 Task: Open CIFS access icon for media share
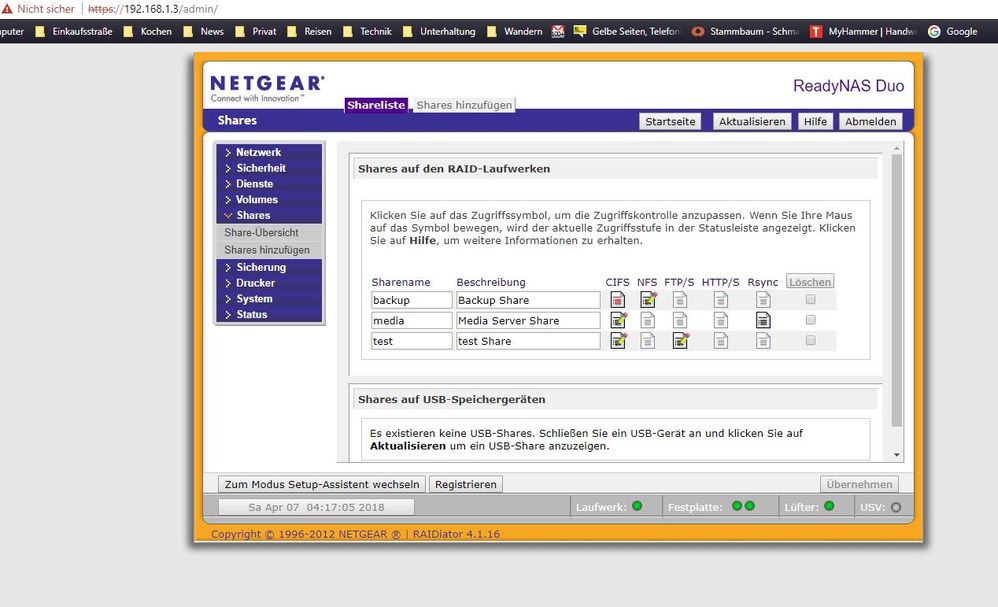[618, 320]
